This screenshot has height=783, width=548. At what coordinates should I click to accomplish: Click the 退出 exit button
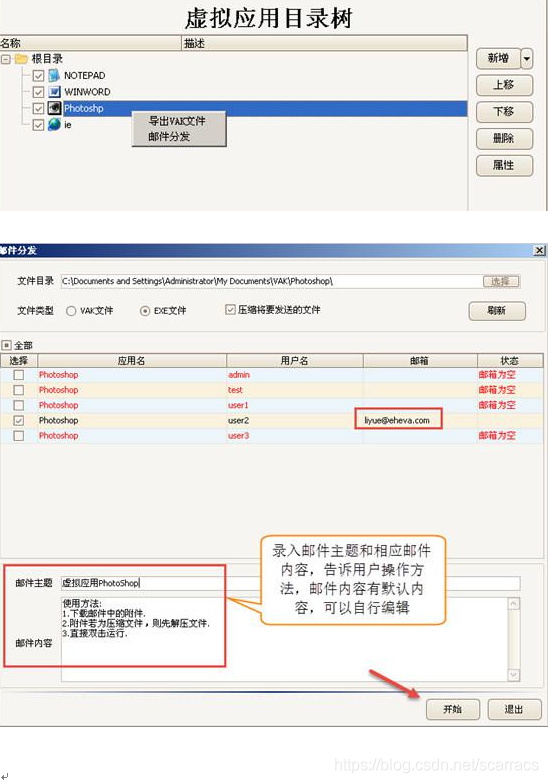coord(514,710)
